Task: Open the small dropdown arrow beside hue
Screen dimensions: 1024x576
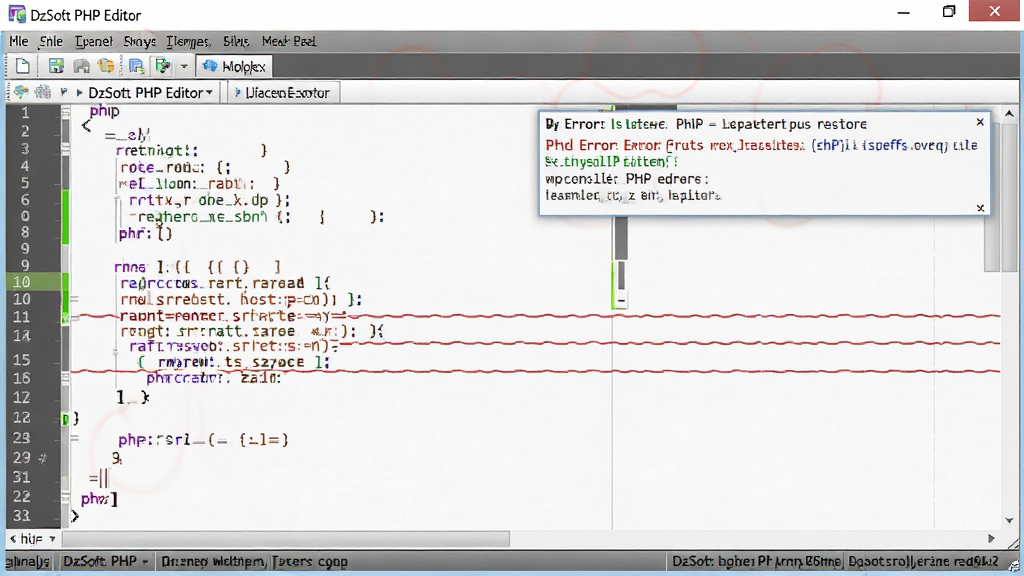Action: click(52, 539)
